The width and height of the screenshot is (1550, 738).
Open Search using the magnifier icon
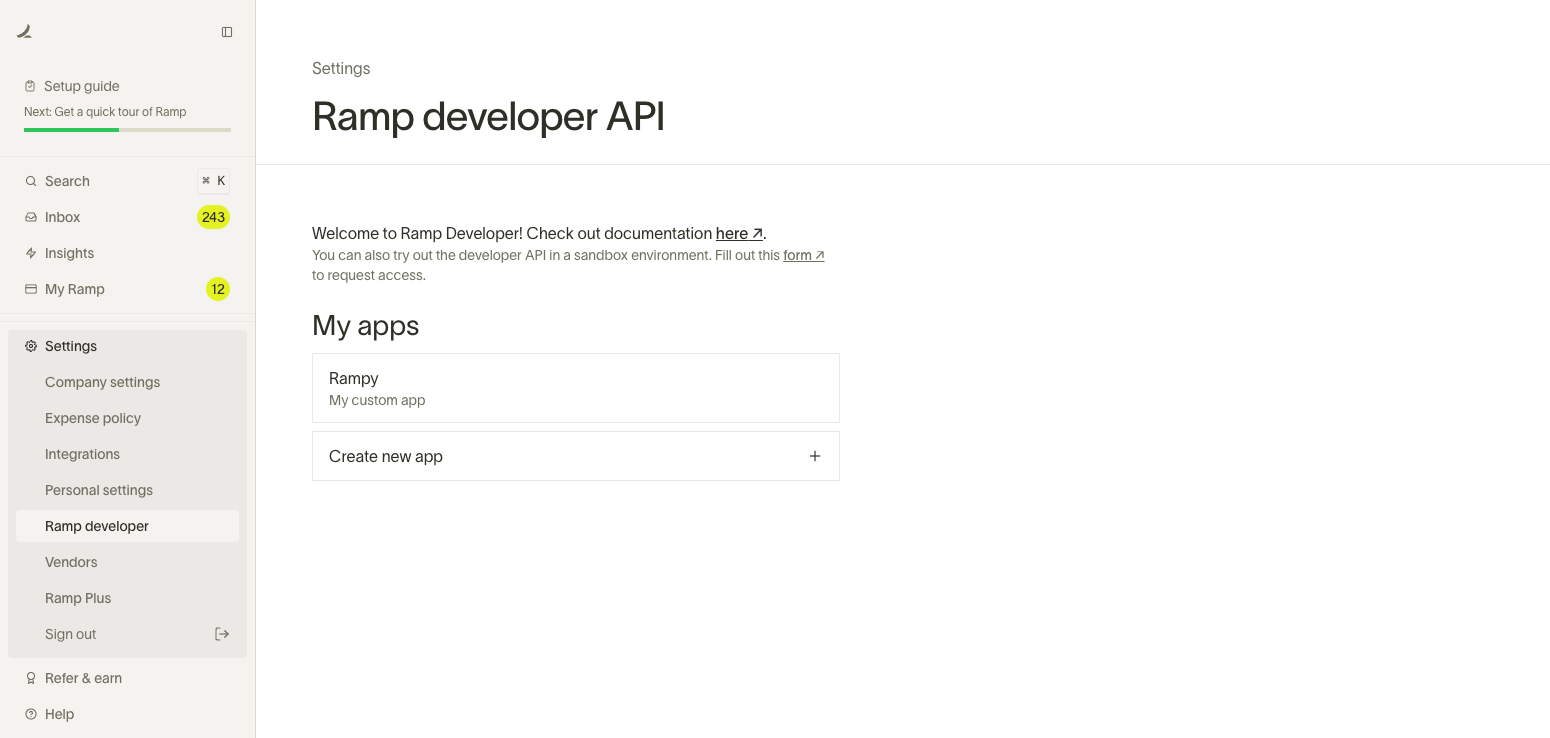click(30, 181)
